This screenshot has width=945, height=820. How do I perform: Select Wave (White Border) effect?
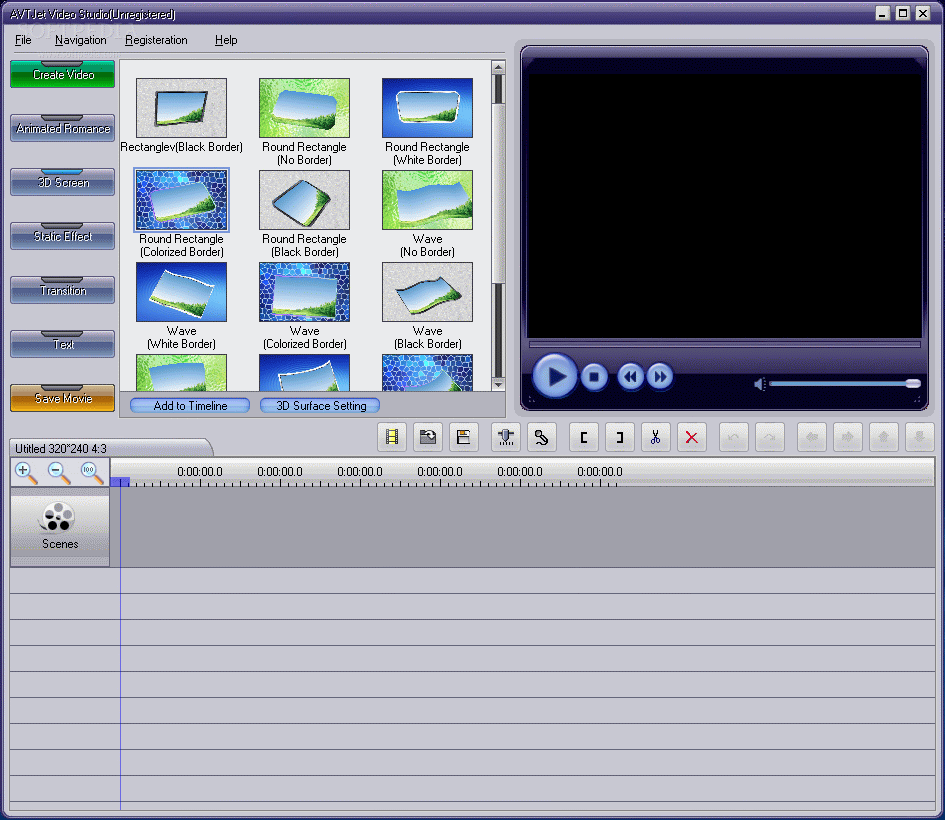181,292
